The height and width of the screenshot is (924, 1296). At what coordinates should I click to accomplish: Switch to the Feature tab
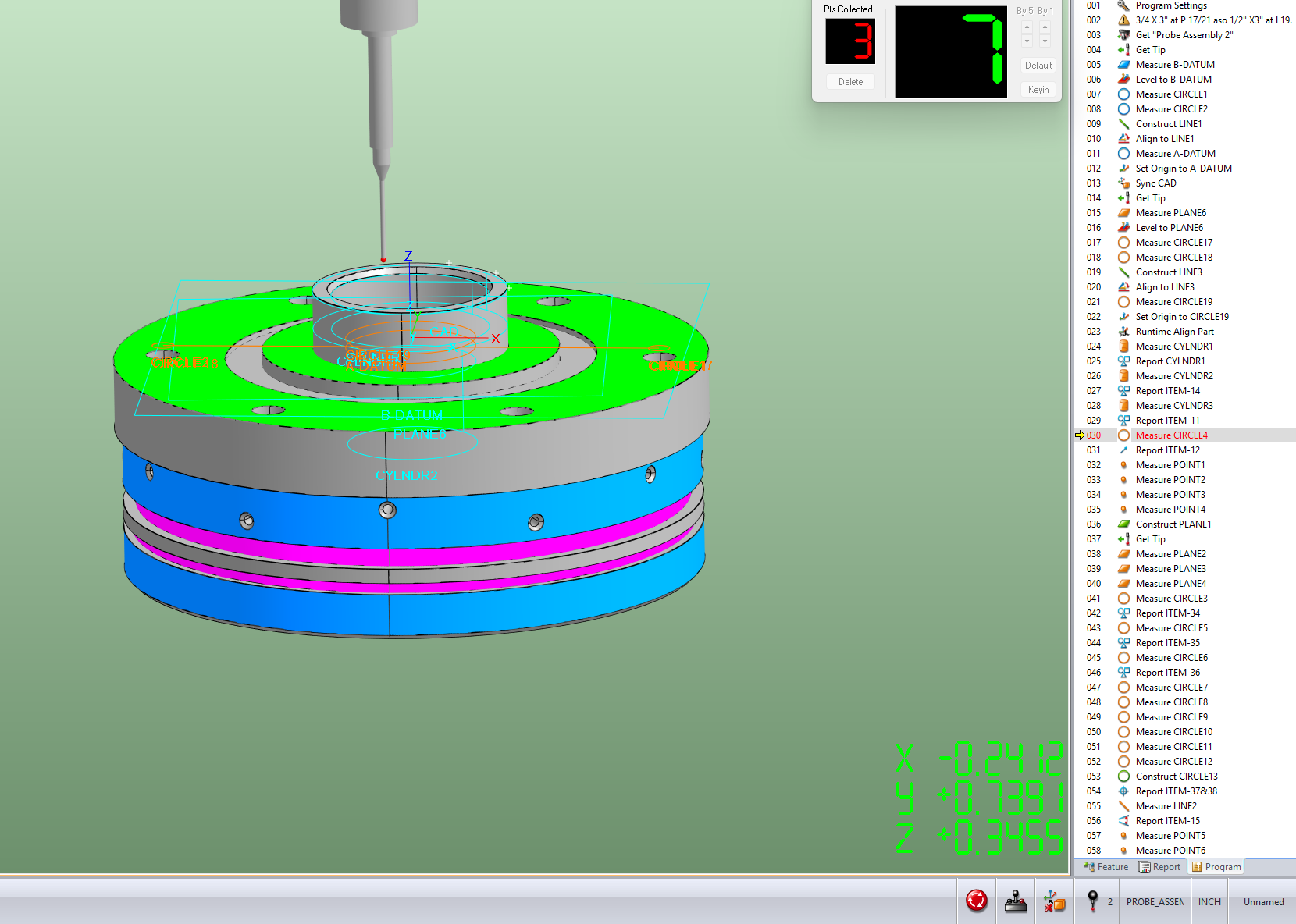[x=1106, y=867]
